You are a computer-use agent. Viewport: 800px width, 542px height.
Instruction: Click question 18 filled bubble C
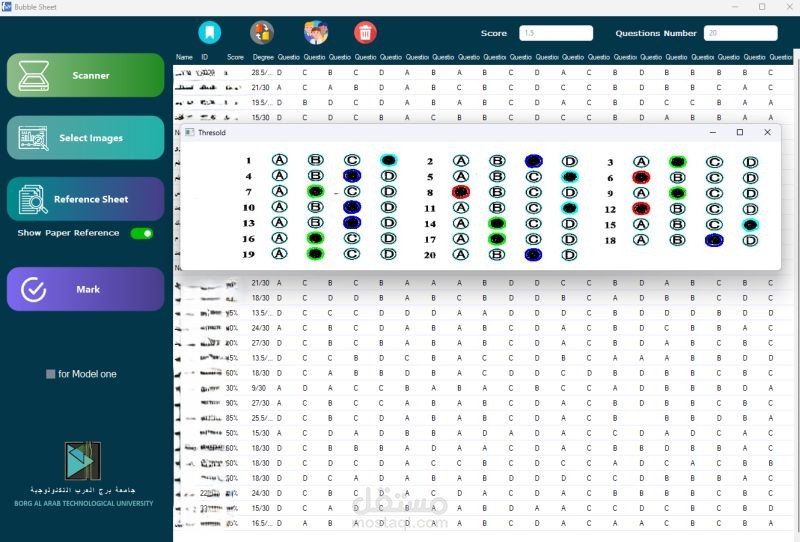[x=714, y=240]
